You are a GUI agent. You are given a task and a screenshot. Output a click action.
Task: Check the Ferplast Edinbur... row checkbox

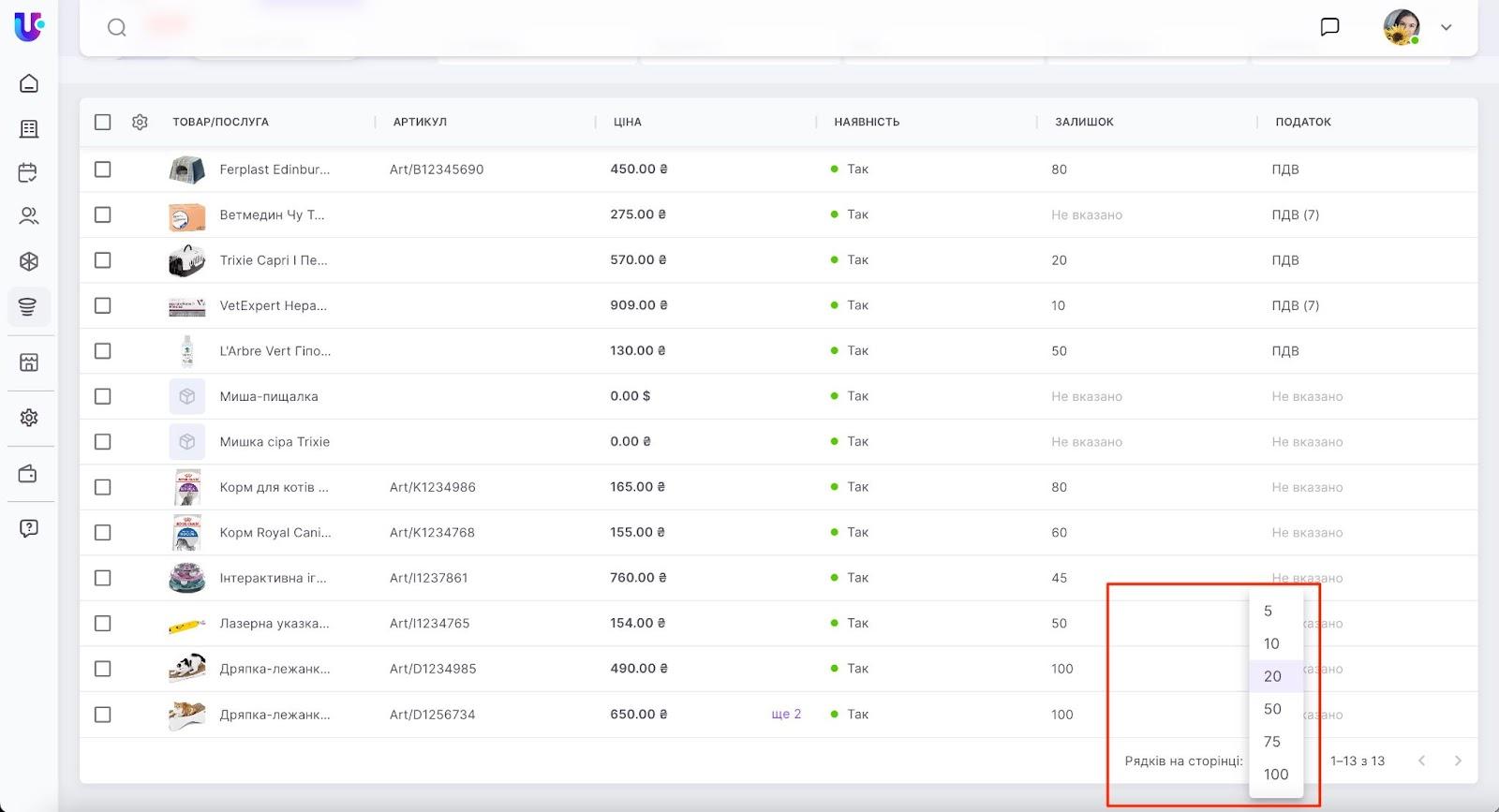point(103,170)
